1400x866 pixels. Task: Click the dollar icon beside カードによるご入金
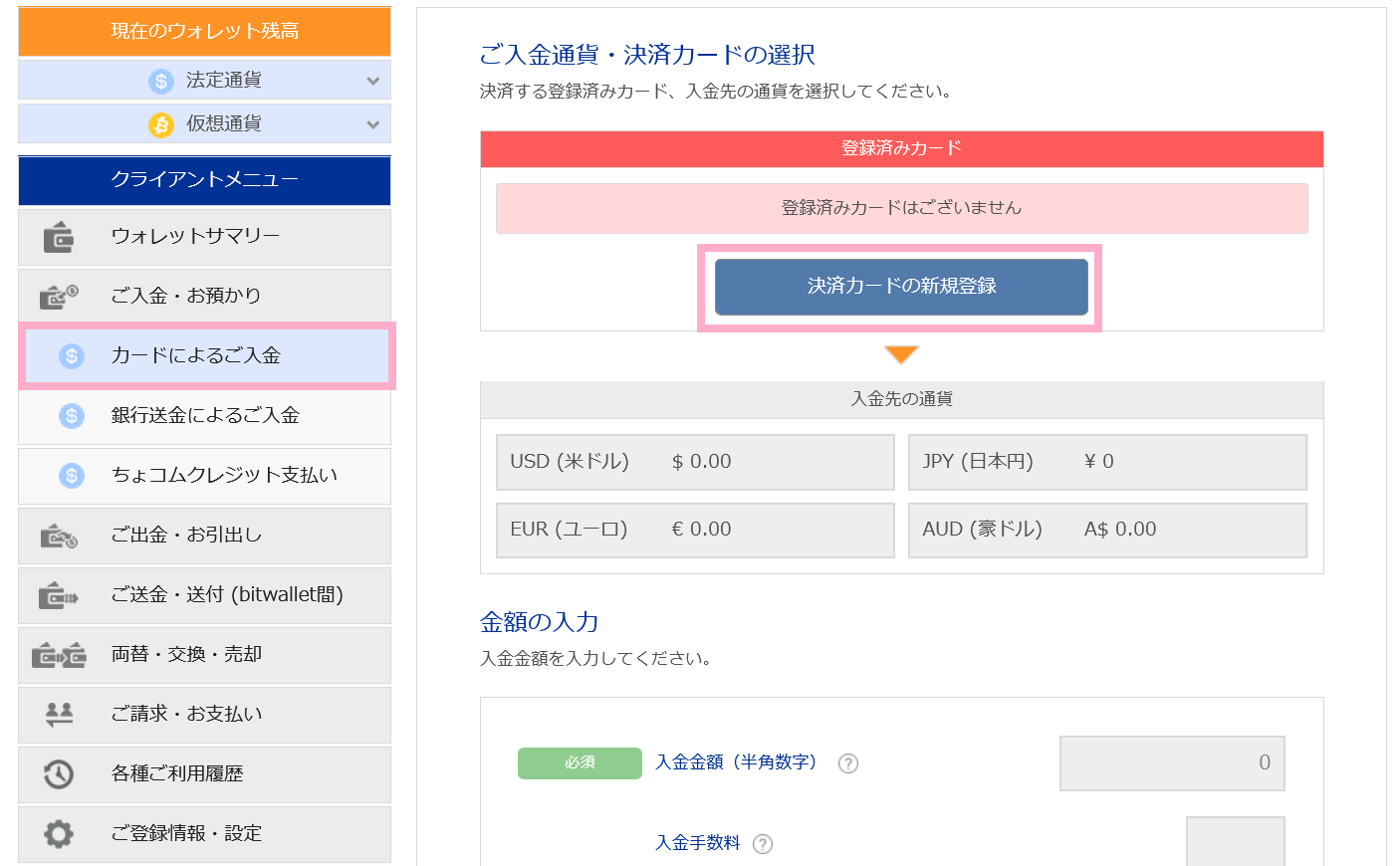coord(72,355)
